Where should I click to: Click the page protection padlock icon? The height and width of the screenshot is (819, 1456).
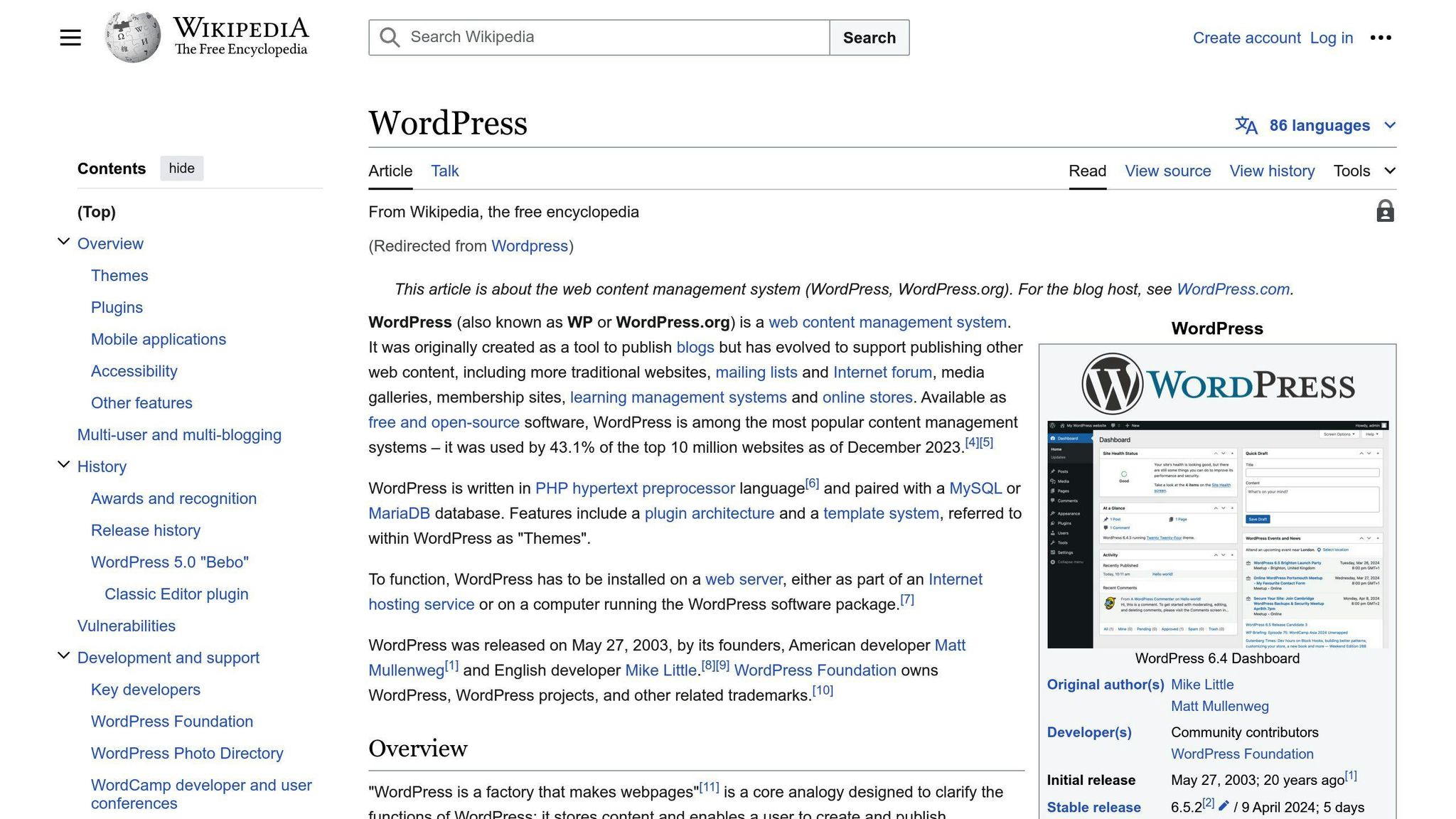click(1385, 211)
